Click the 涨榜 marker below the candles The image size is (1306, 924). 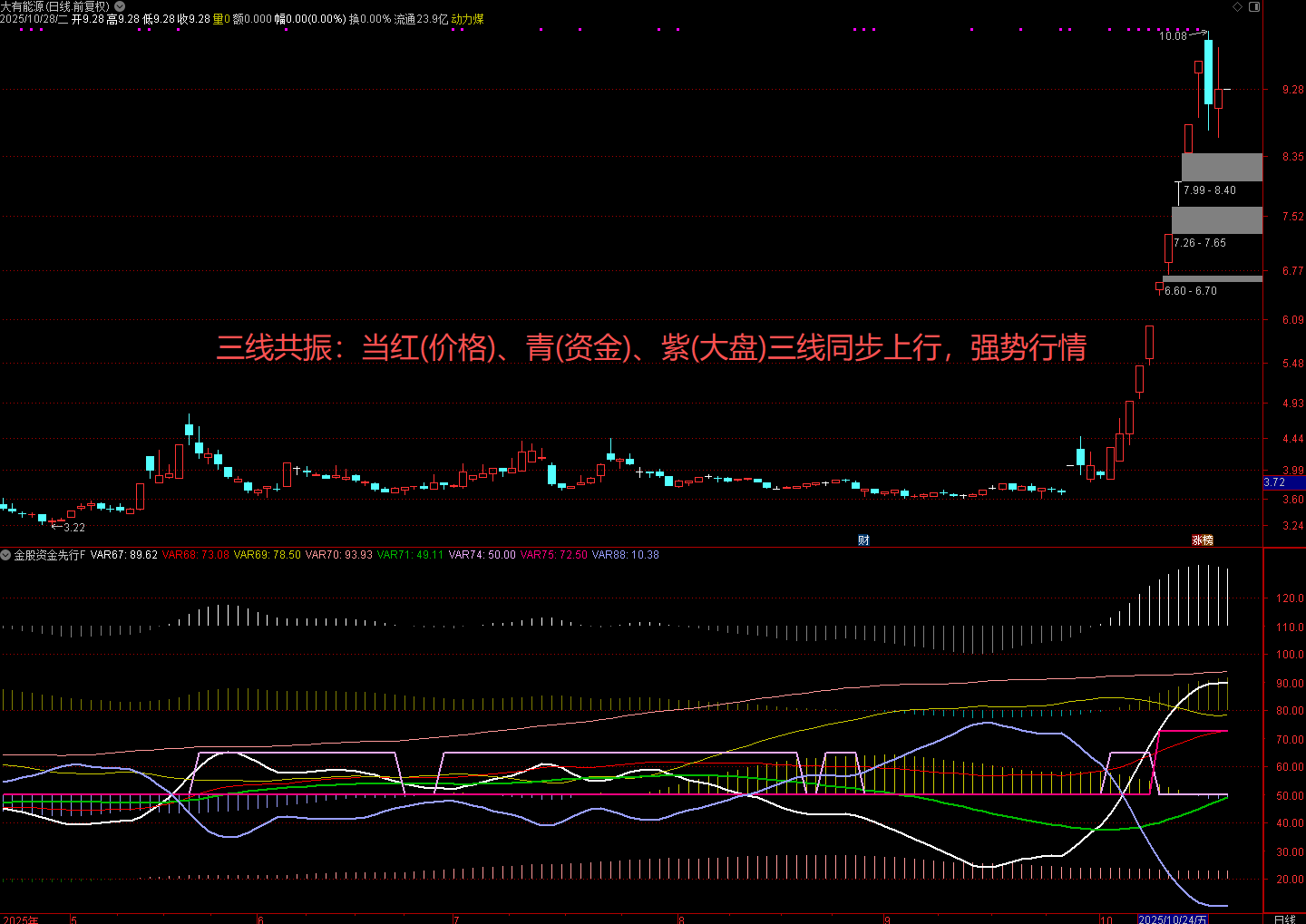click(x=1203, y=540)
